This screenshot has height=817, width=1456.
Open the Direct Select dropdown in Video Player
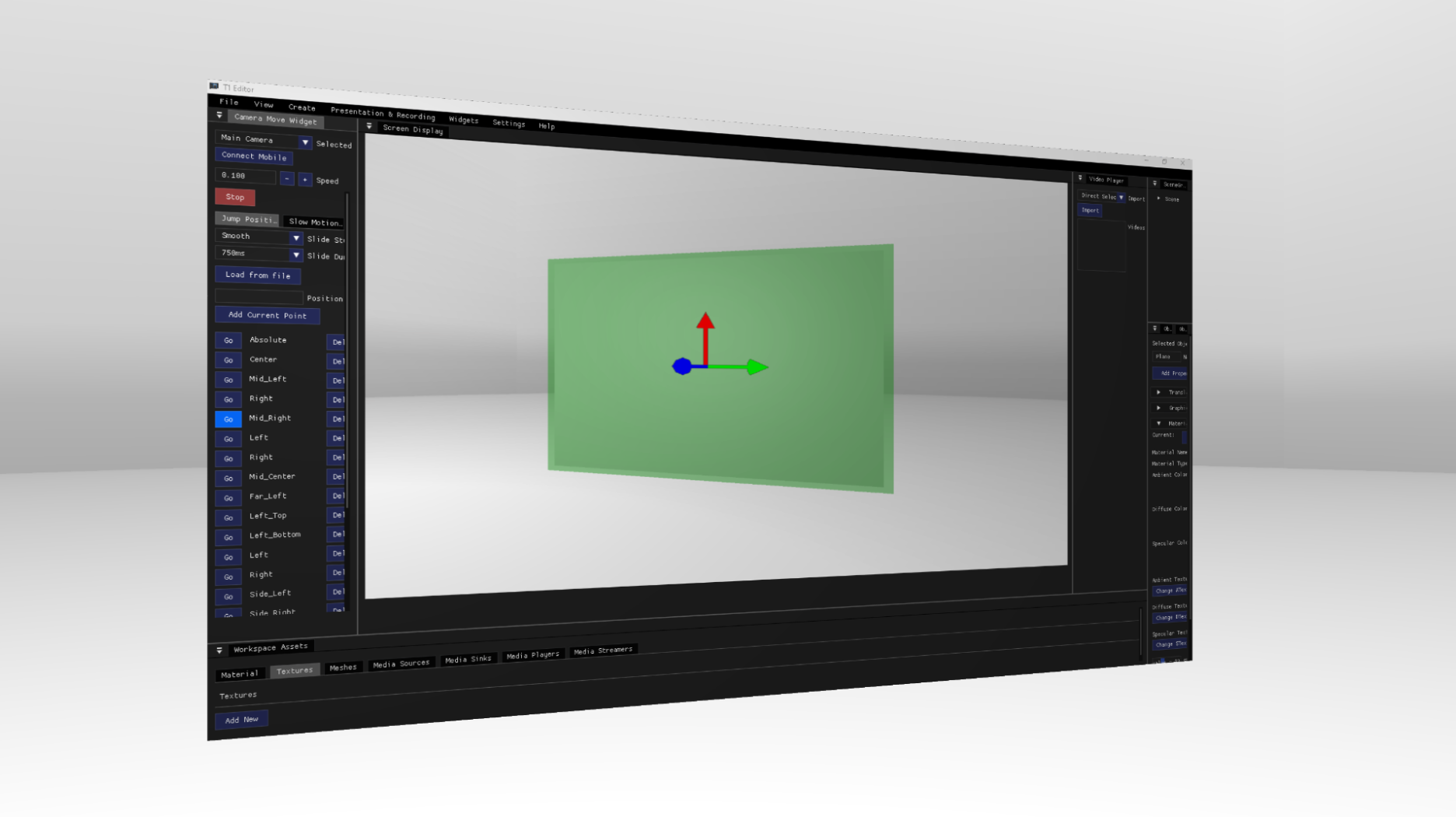(1102, 197)
